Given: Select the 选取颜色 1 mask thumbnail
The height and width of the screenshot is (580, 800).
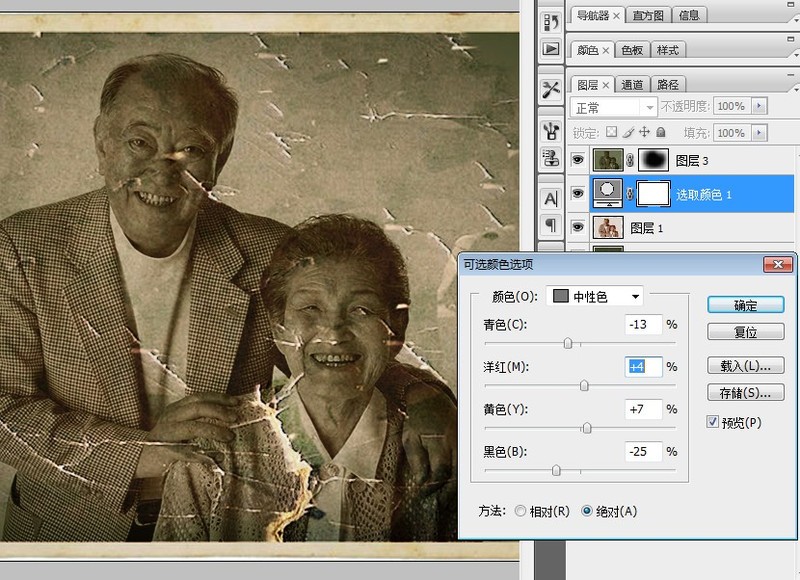Looking at the screenshot, I should [x=654, y=194].
